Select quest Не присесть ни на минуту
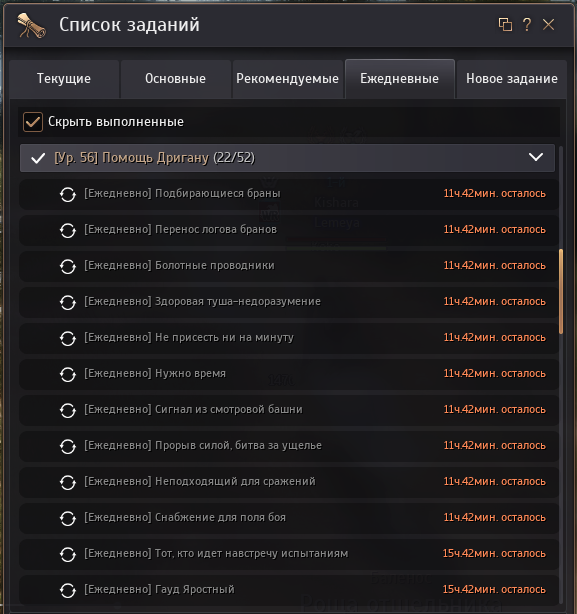Viewport: 577px width, 614px height. point(289,338)
